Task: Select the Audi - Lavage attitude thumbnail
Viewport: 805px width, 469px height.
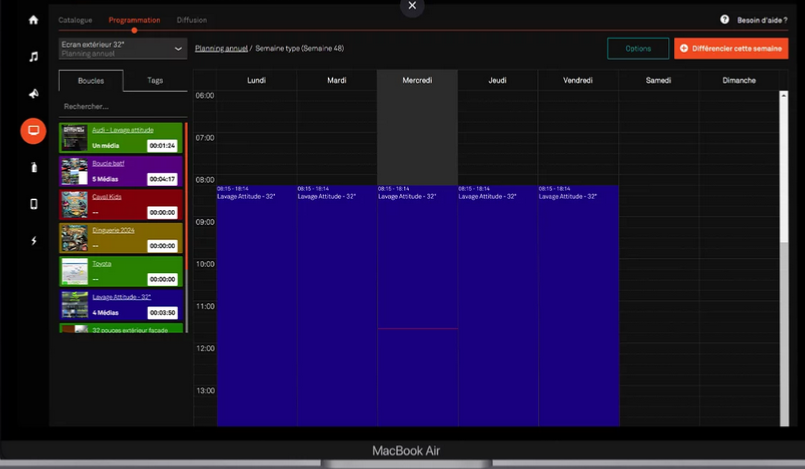Action: pos(74,138)
